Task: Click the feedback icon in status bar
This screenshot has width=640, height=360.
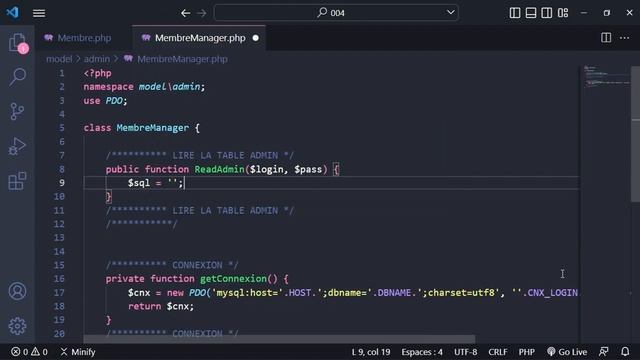Action: (604, 352)
